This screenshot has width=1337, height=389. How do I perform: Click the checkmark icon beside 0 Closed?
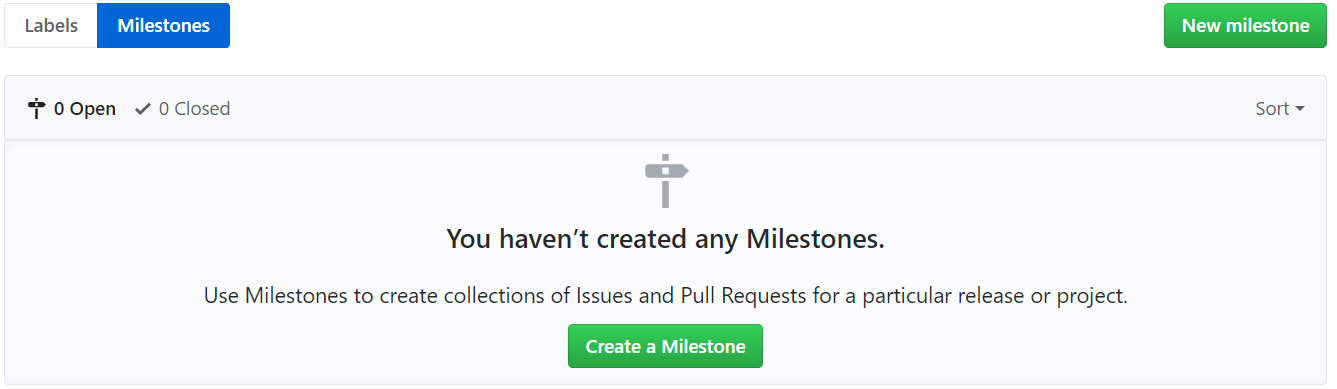[143, 109]
